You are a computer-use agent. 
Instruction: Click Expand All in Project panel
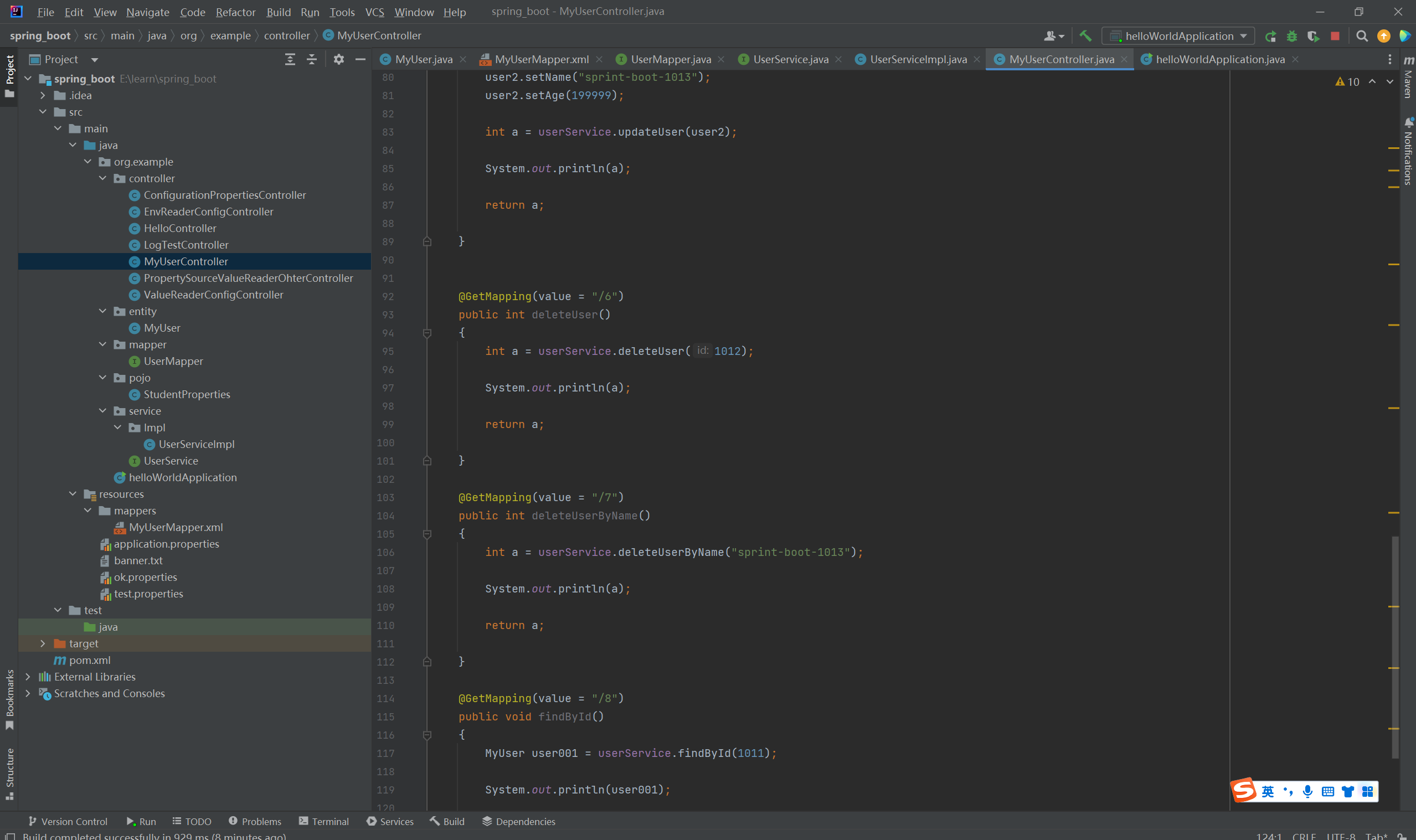pos(290,59)
